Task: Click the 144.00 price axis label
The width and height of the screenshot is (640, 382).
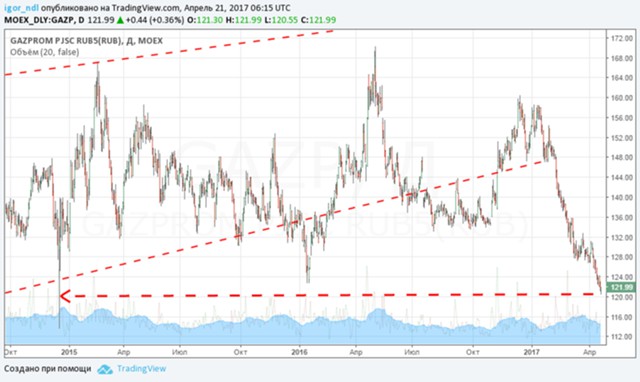Action: coord(622,178)
